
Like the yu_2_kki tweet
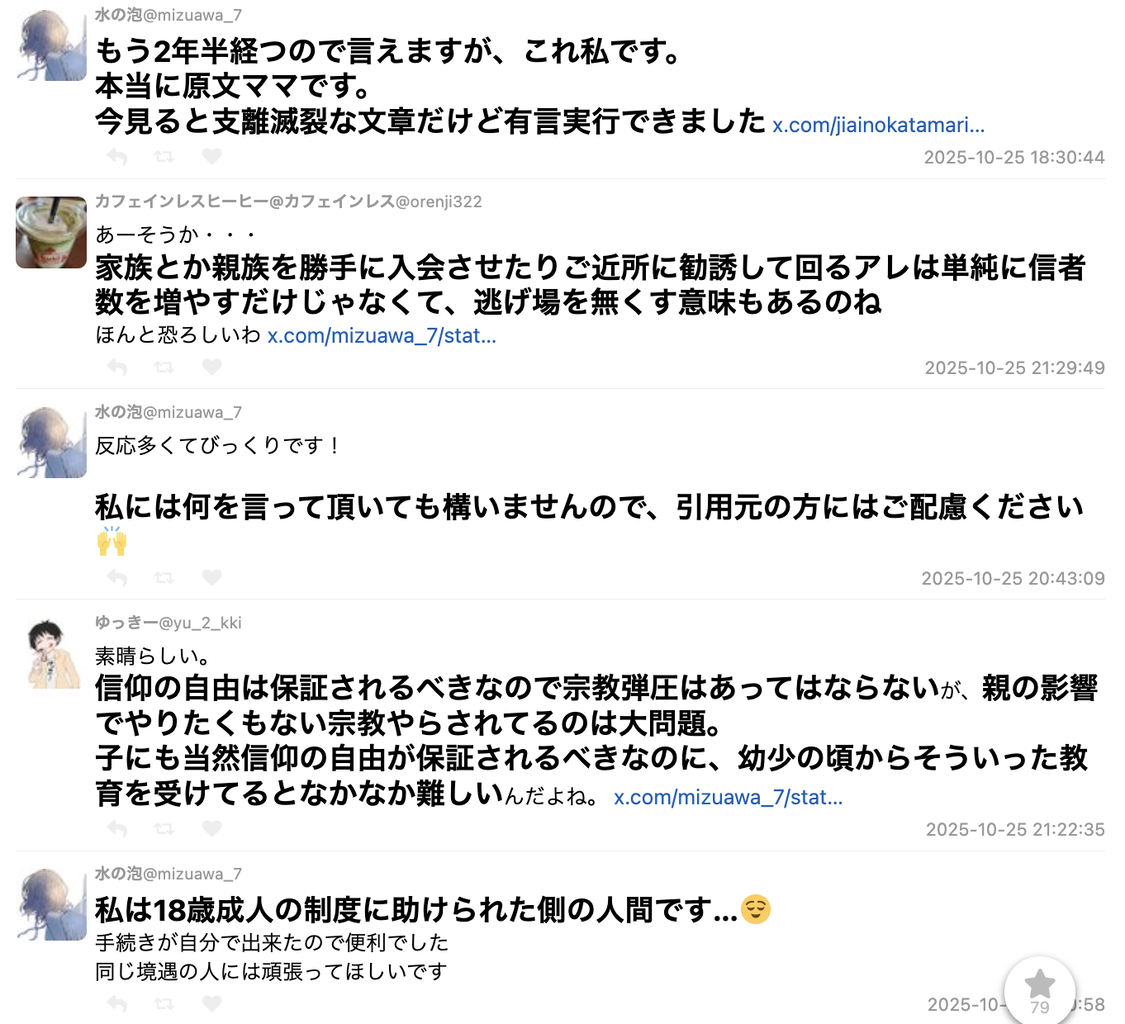click(212, 828)
